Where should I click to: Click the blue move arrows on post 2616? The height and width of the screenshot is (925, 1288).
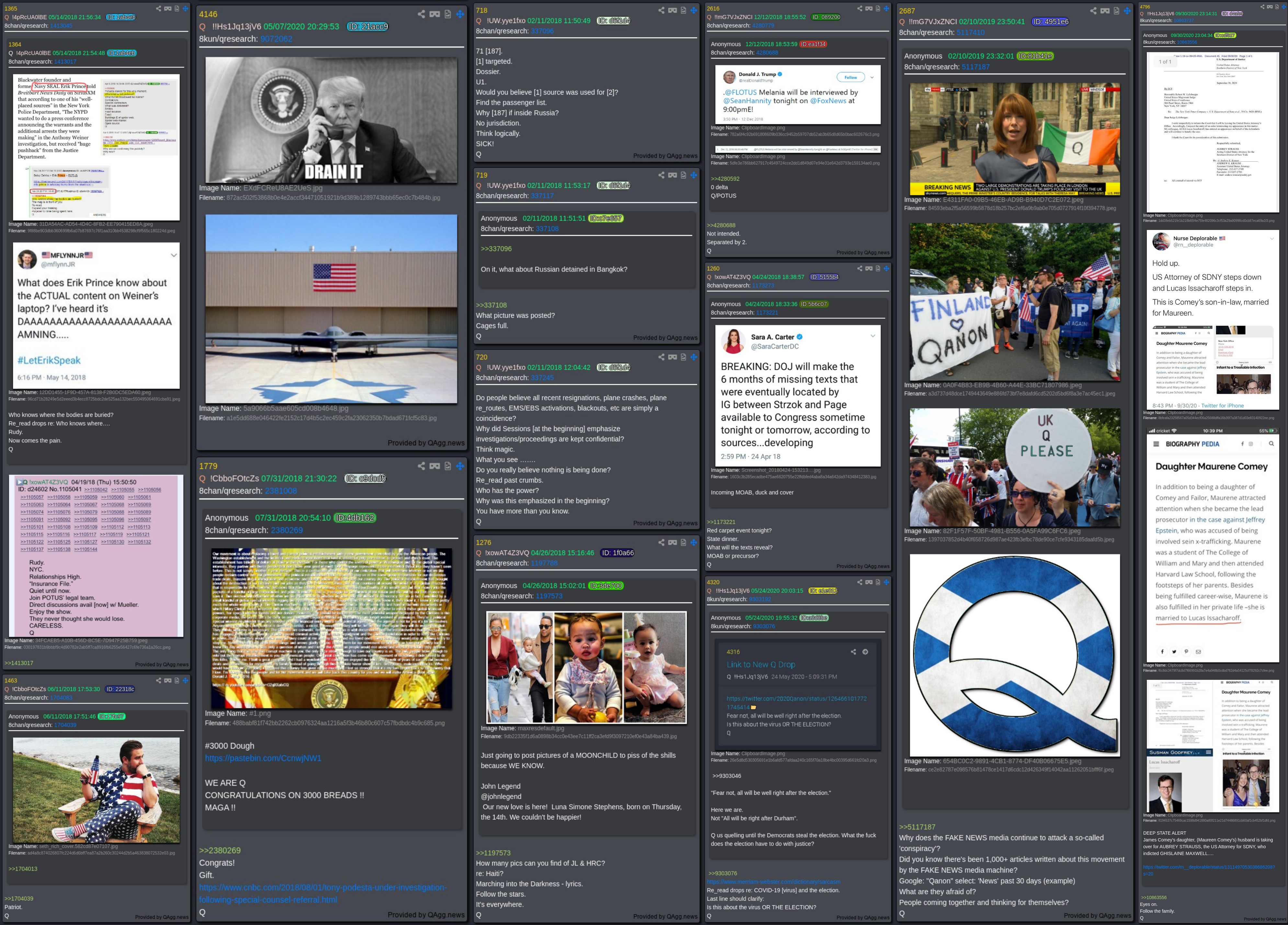[x=886, y=8]
